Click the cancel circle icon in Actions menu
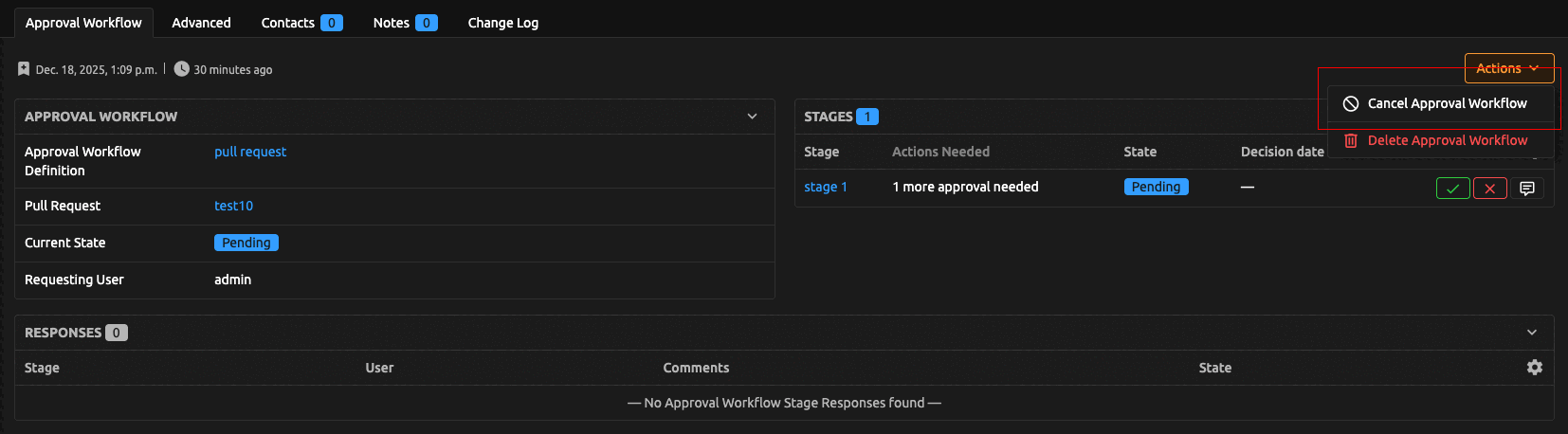 tap(1351, 103)
